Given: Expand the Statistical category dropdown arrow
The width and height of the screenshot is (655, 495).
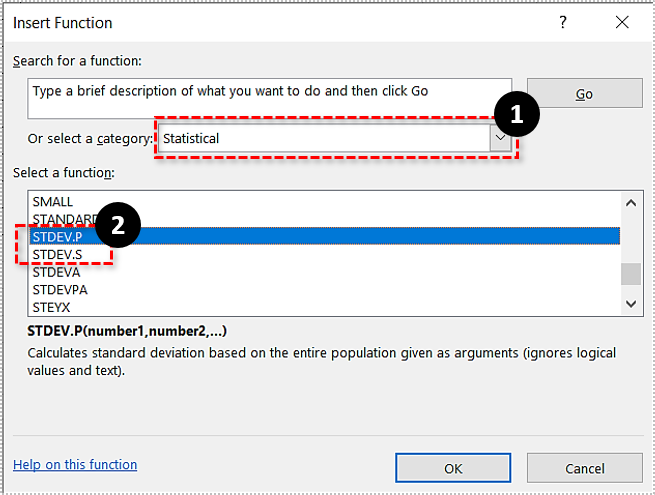Looking at the screenshot, I should coord(500,138).
